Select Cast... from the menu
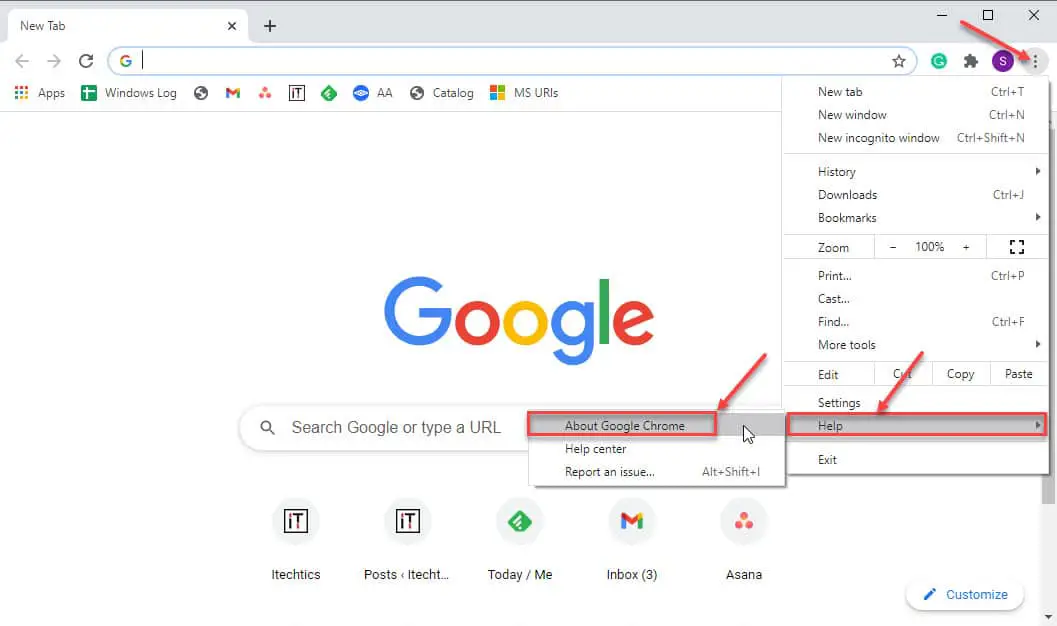The width and height of the screenshot is (1057, 626). (916, 299)
